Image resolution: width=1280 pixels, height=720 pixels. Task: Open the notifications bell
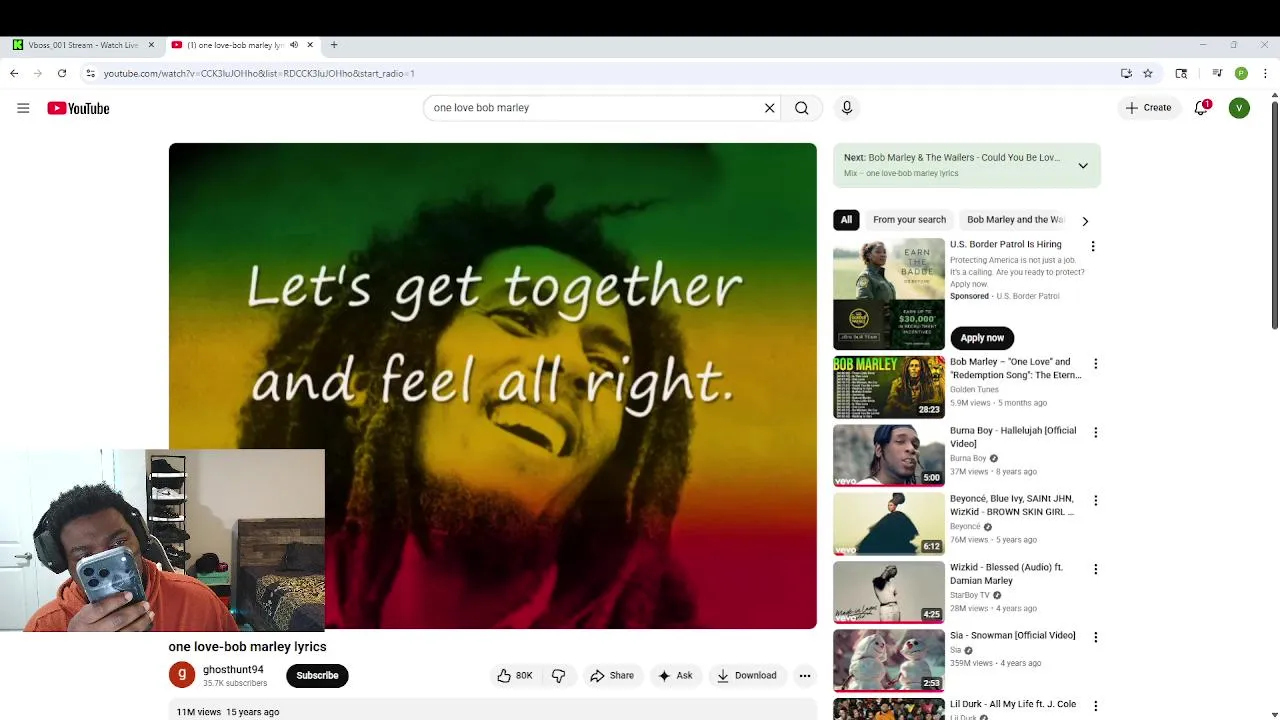pos(1201,108)
